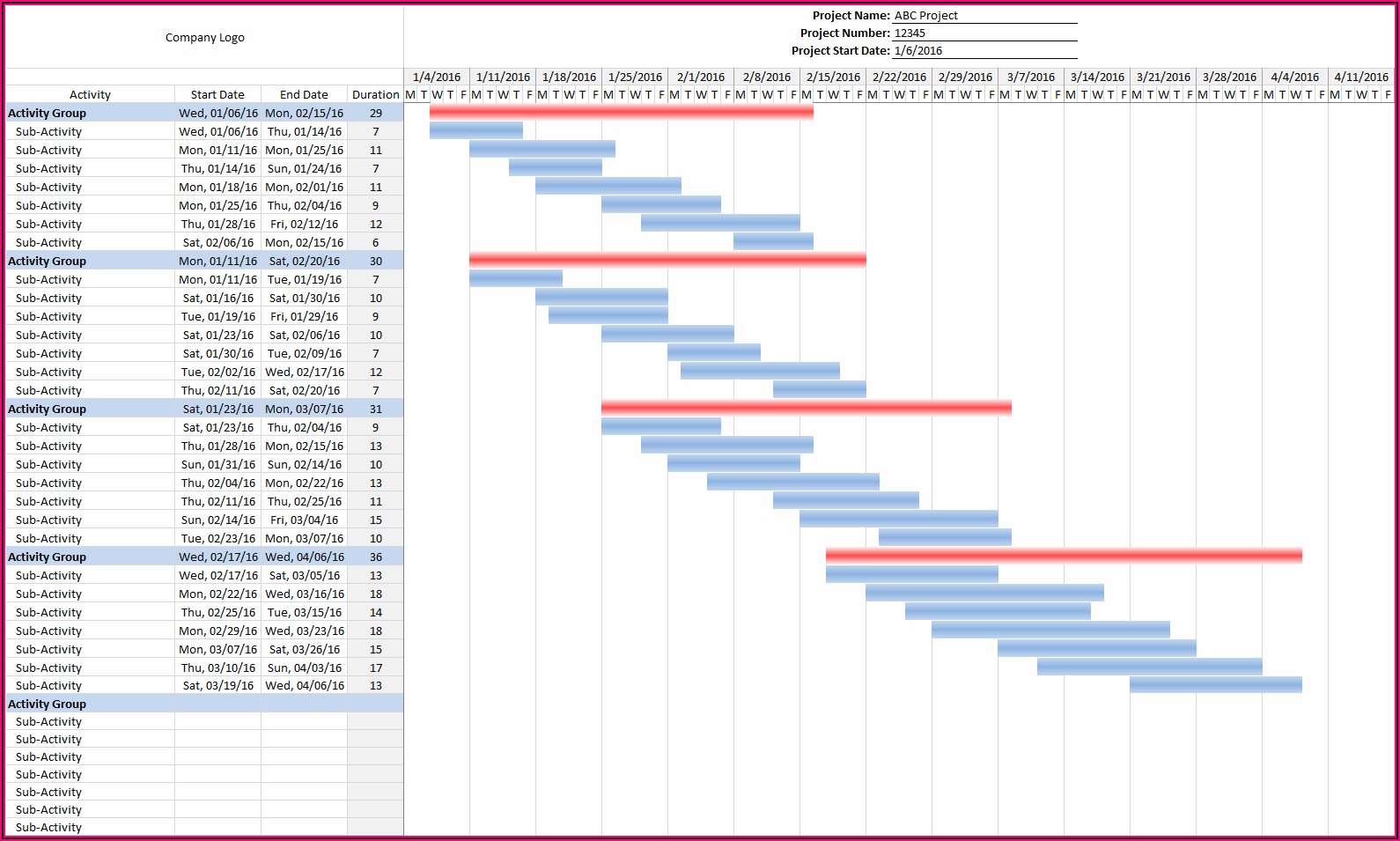Select the 4/11/2016 week header

1360,77
